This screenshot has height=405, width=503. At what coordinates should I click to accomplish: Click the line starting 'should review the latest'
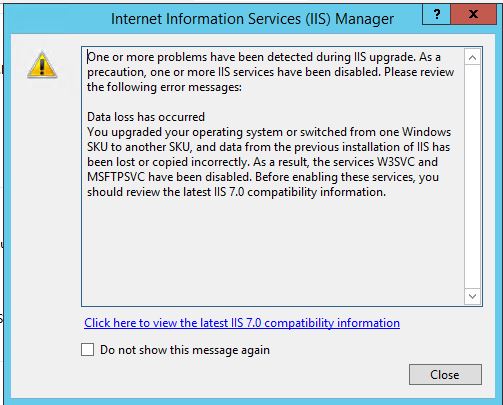236,192
